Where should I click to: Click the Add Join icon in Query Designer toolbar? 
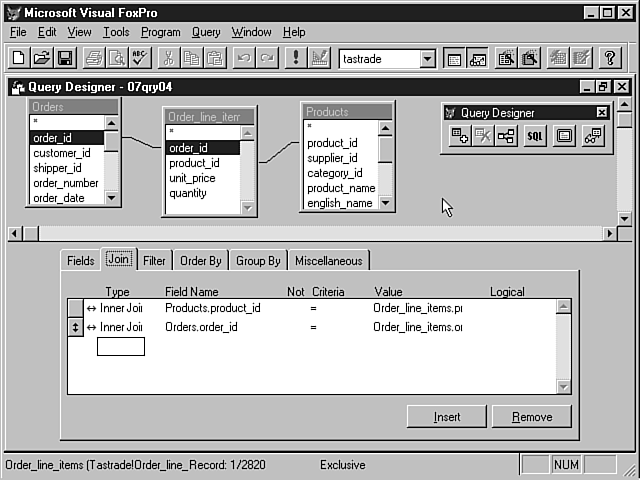pos(506,136)
